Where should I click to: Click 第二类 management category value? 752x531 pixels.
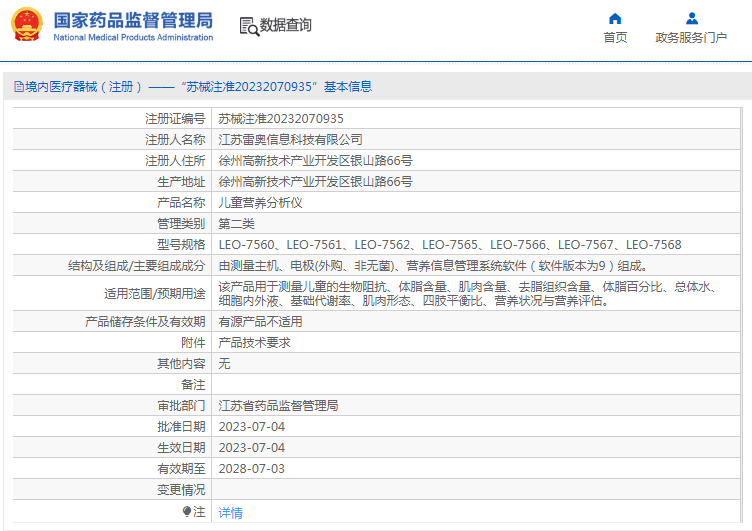(x=236, y=224)
